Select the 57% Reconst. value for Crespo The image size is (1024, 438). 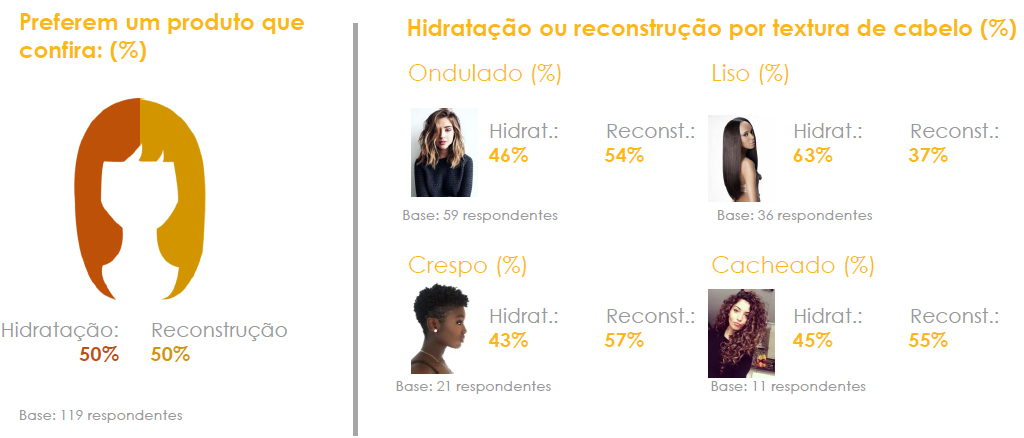tap(624, 340)
